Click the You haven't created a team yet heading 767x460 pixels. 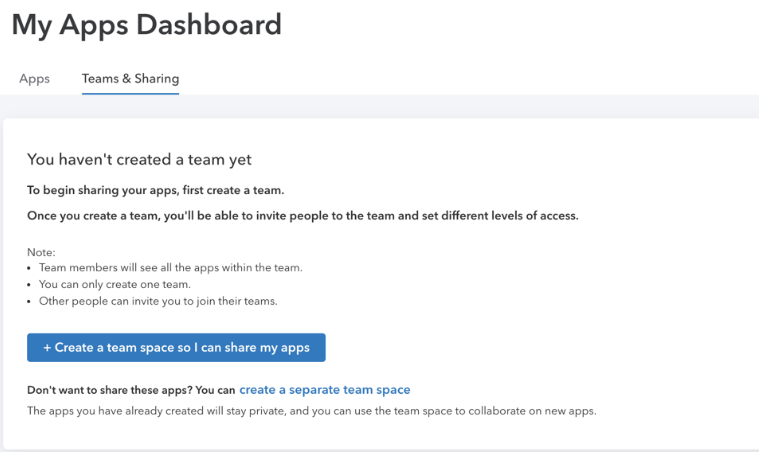[139, 160]
